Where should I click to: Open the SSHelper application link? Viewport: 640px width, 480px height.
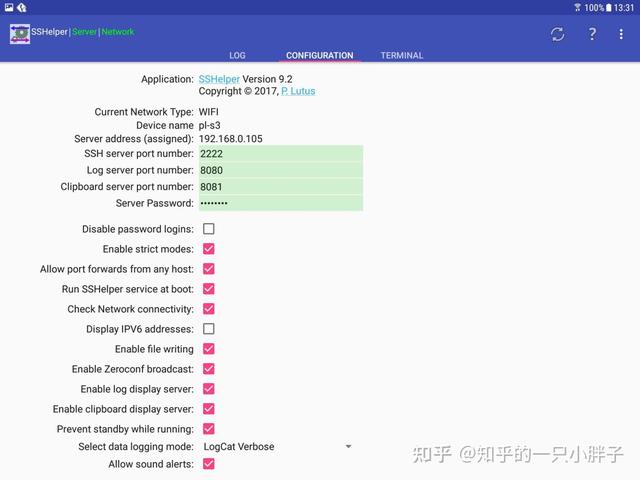[219, 79]
